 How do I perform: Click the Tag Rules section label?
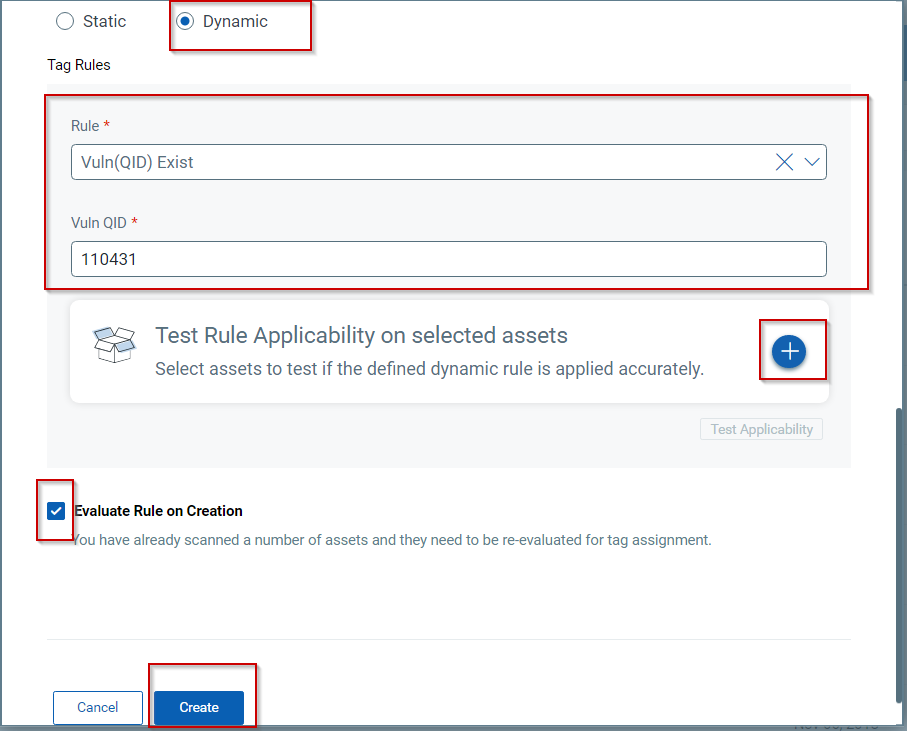[x=78, y=64]
